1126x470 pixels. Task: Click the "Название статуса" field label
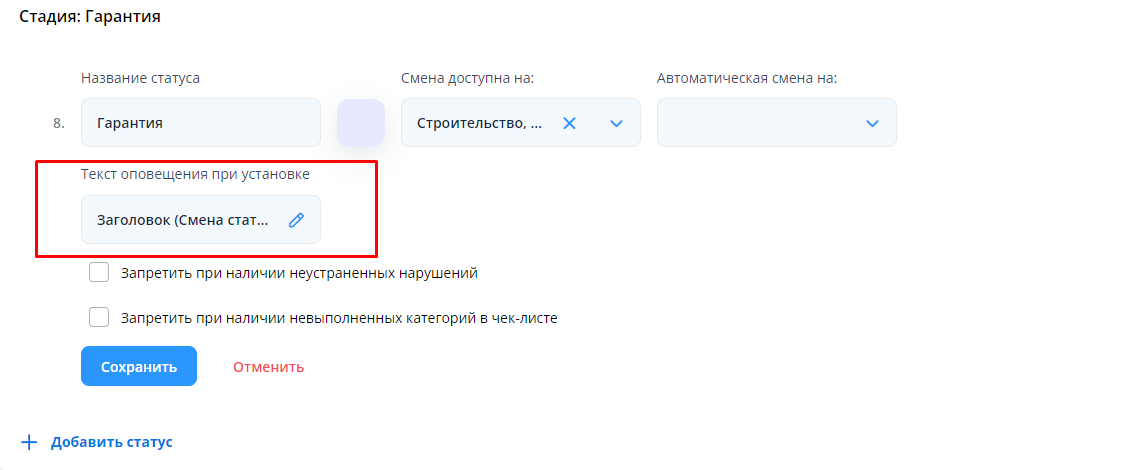(x=140, y=78)
